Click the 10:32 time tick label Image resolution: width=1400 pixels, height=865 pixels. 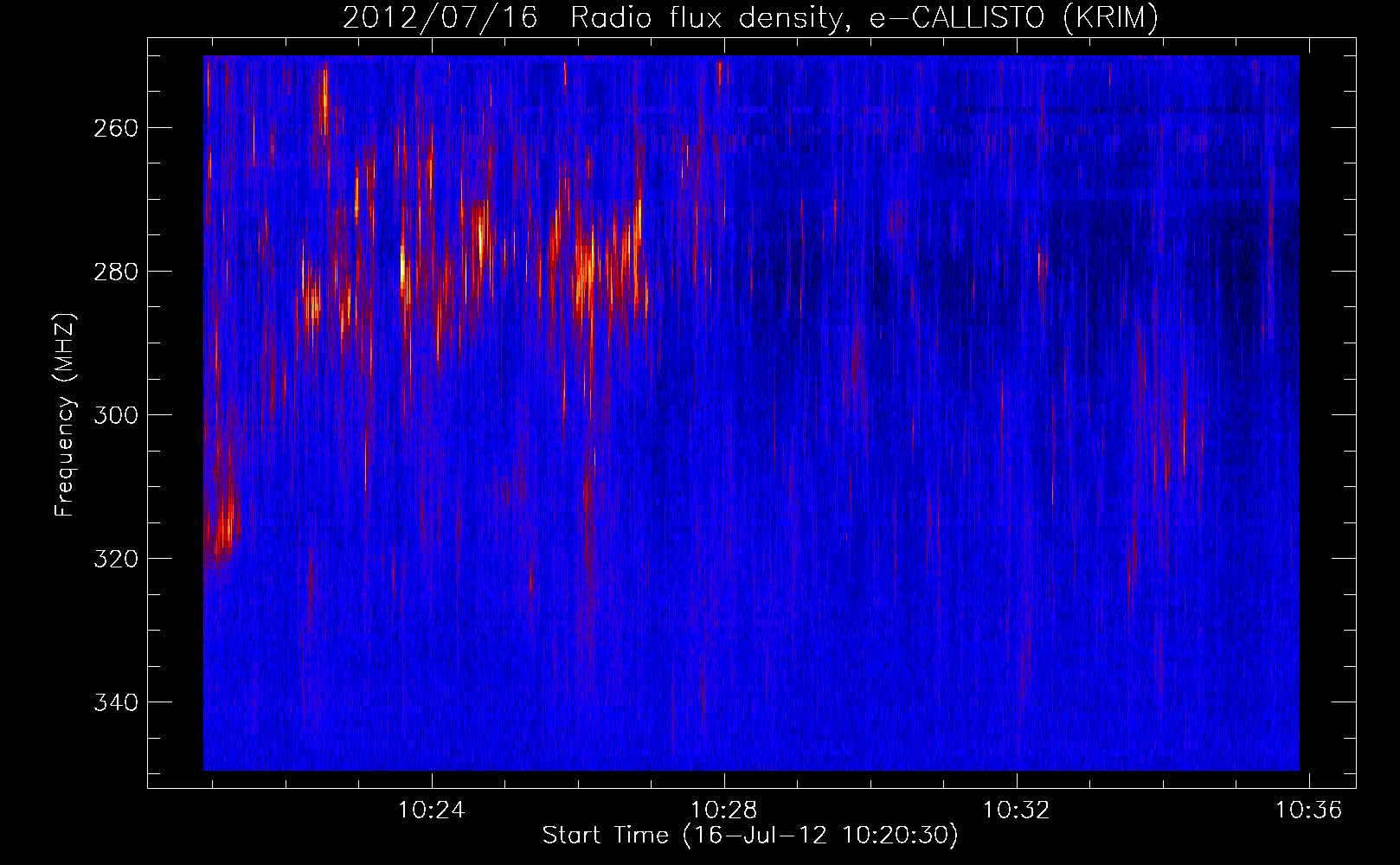pyautogui.click(x=1017, y=810)
